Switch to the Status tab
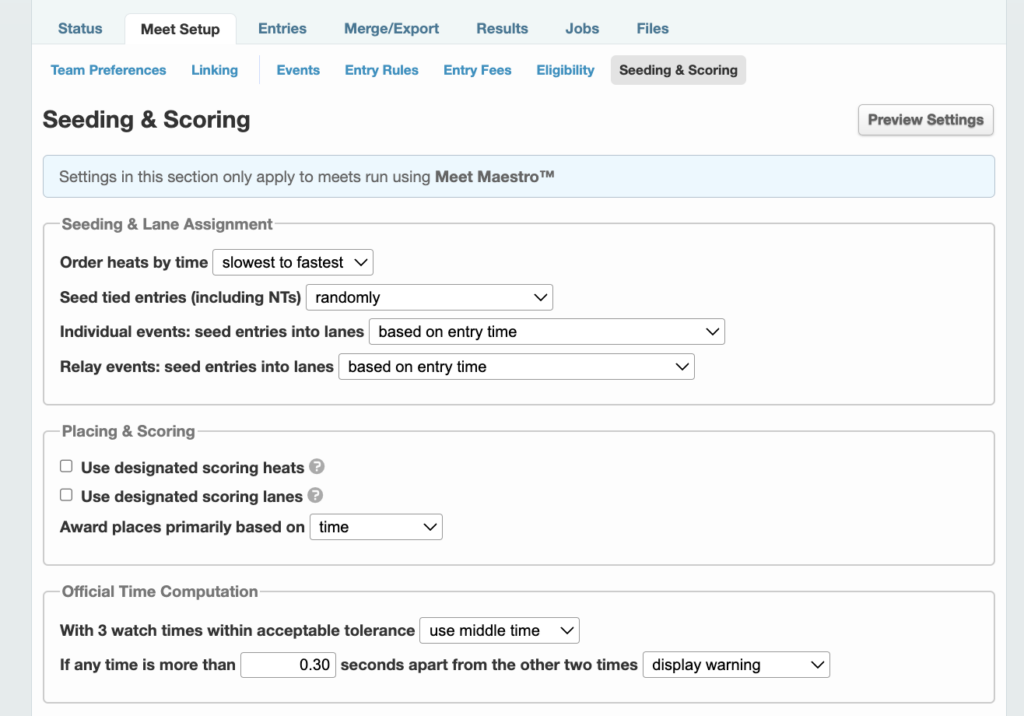The width and height of the screenshot is (1024, 716). tap(80, 29)
